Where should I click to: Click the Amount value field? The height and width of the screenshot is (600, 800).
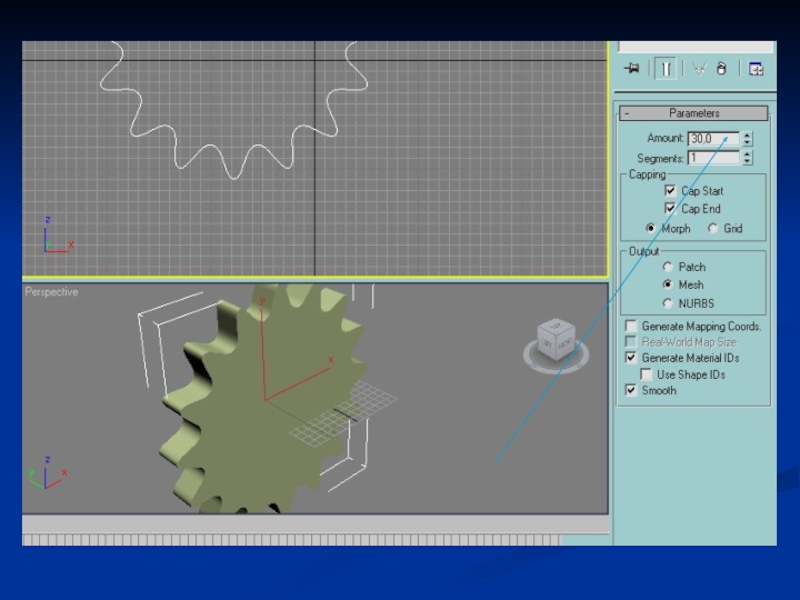(713, 139)
